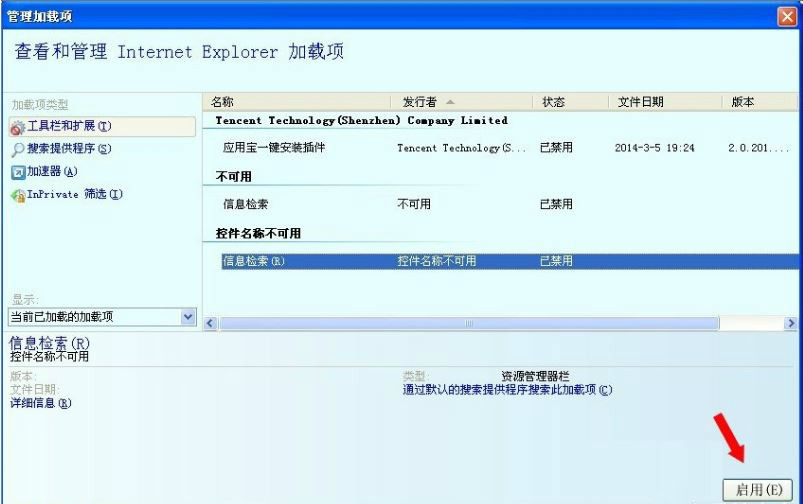The width and height of the screenshot is (803, 504).
Task: Click the Toolbars and Extensions gear icon
Action: (17, 128)
